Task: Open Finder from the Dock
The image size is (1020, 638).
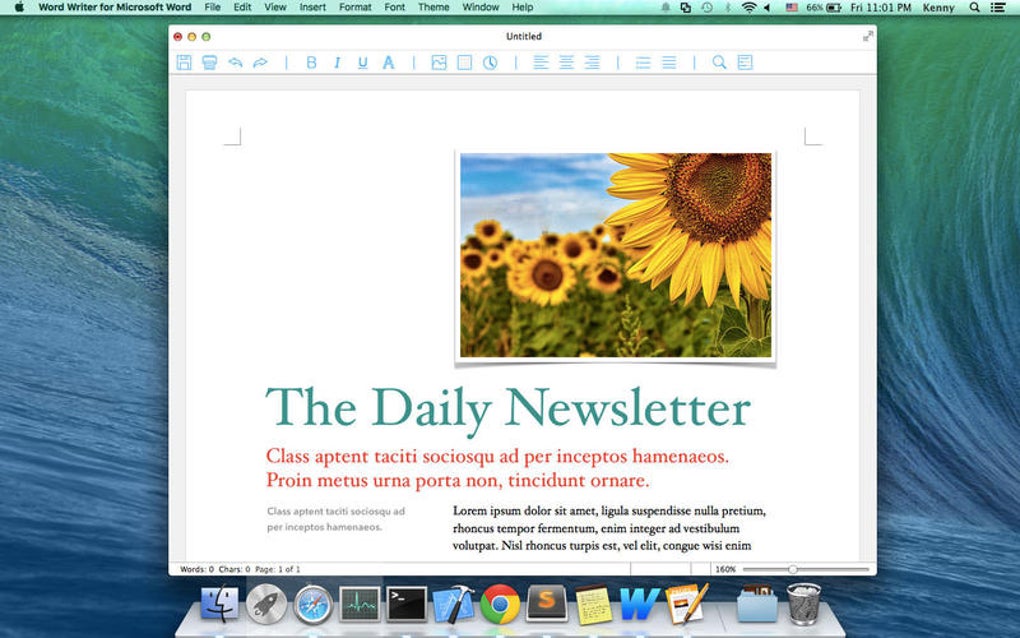Action: coord(219,604)
